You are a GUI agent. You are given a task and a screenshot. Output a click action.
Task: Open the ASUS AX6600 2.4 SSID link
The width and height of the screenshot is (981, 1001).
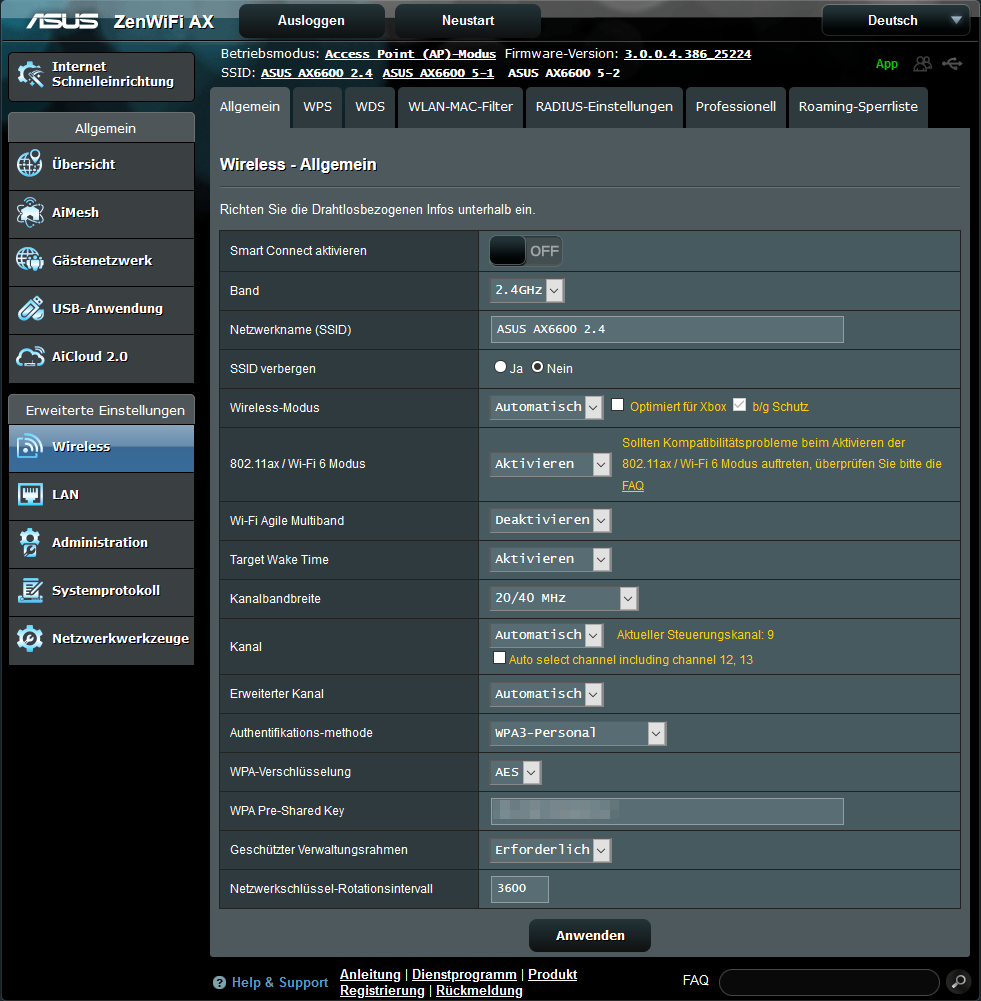(x=317, y=73)
